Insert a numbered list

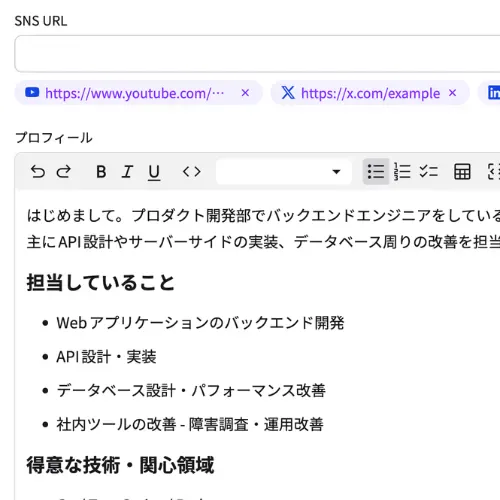point(402,172)
